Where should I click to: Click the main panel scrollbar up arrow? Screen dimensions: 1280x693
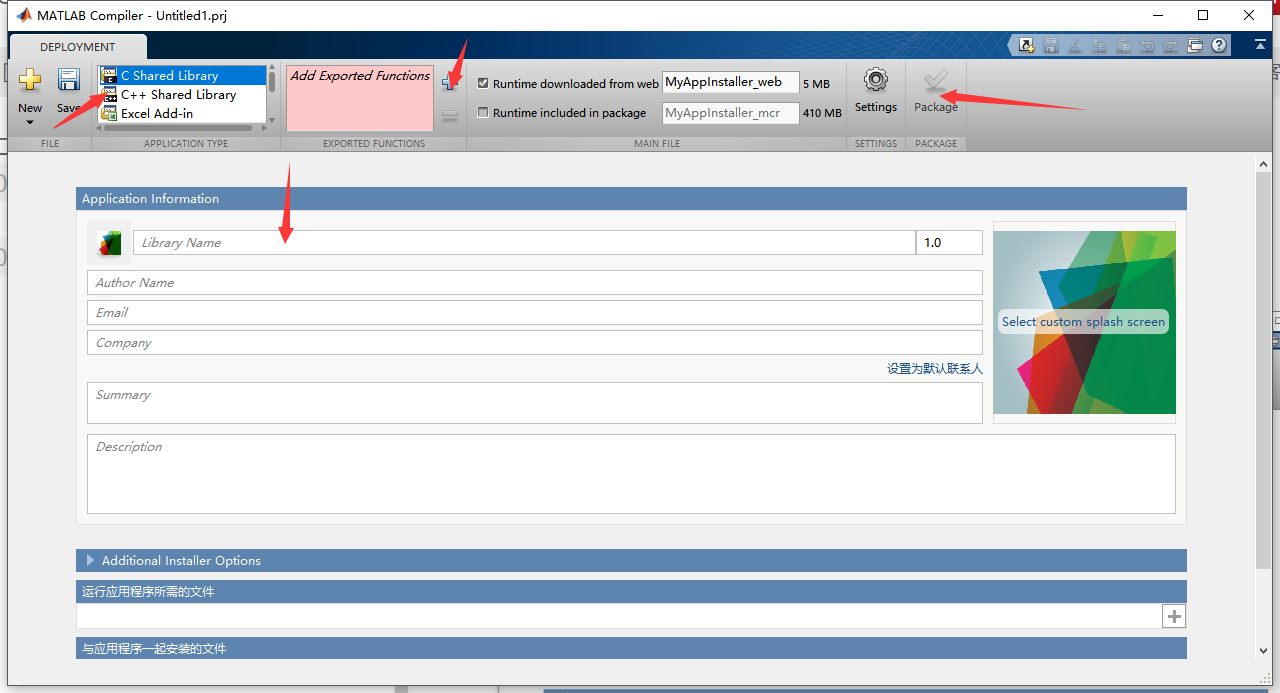coord(1264,165)
